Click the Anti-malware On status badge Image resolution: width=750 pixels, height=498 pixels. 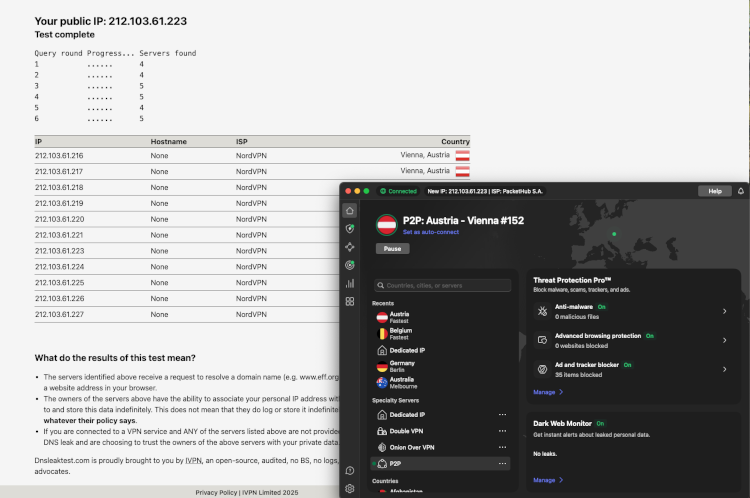[602, 307]
